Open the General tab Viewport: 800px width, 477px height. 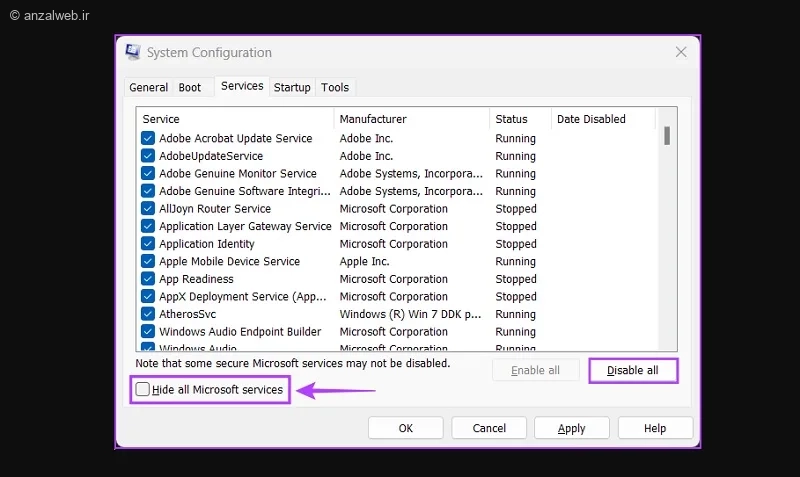[148, 87]
